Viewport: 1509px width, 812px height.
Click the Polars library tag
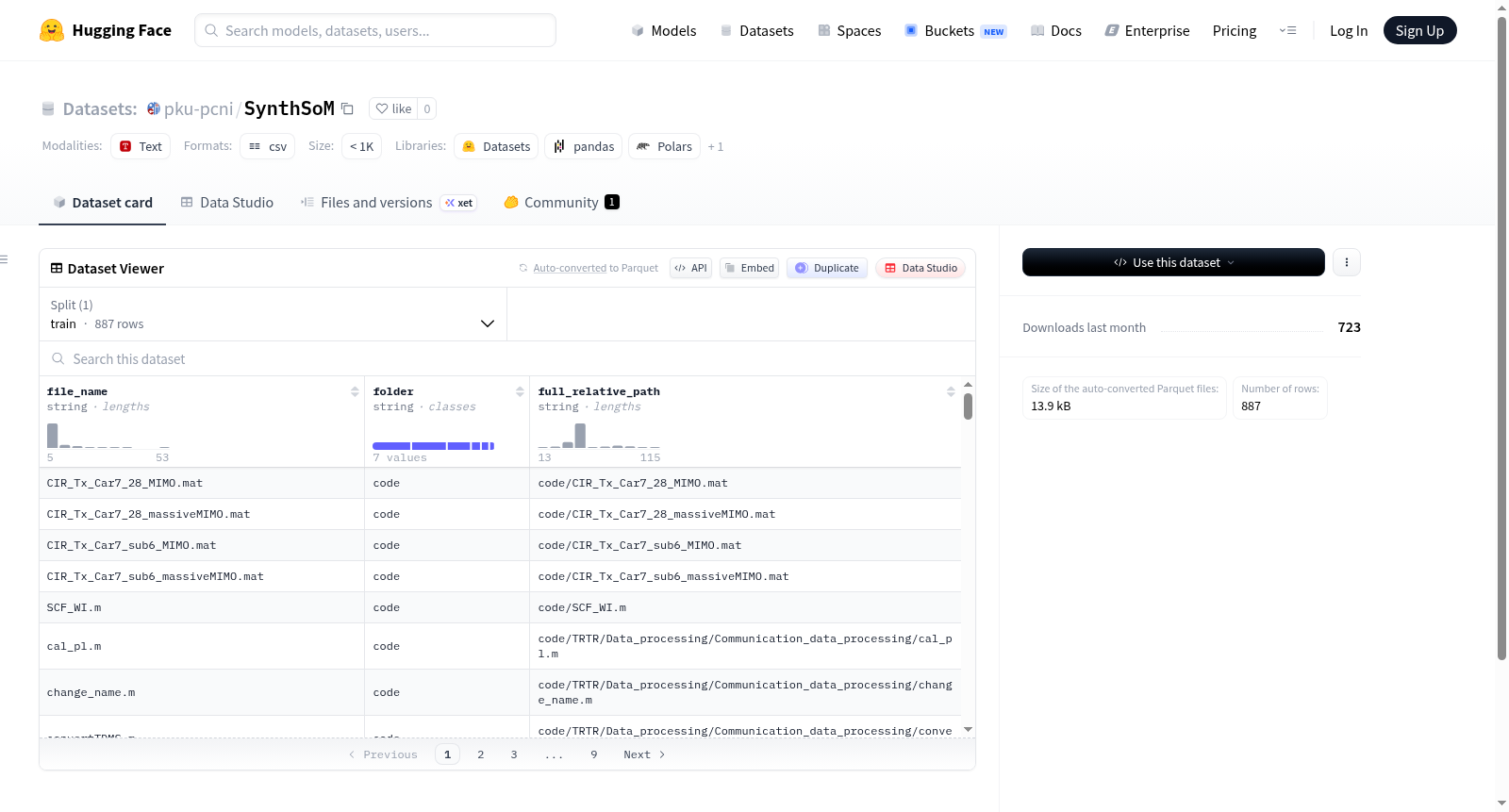coord(664,146)
